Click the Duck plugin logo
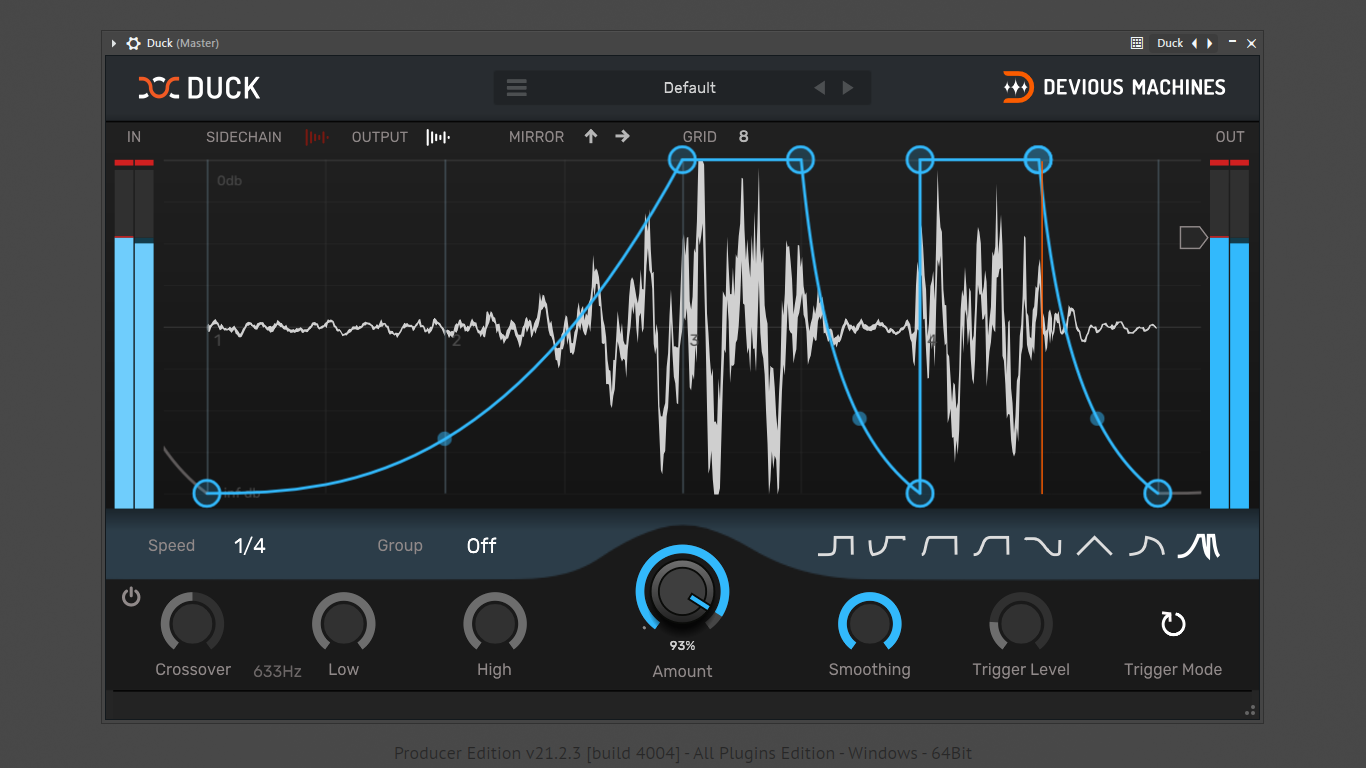 pos(199,88)
